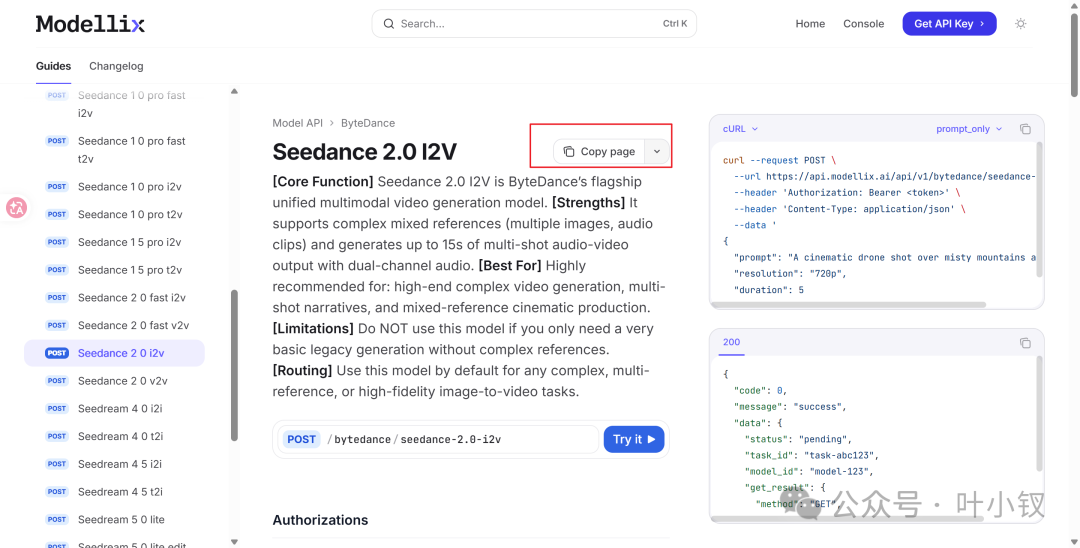Viewport: 1080px width, 548px height.
Task: Open the cURL language dropdown
Action: click(x=740, y=129)
